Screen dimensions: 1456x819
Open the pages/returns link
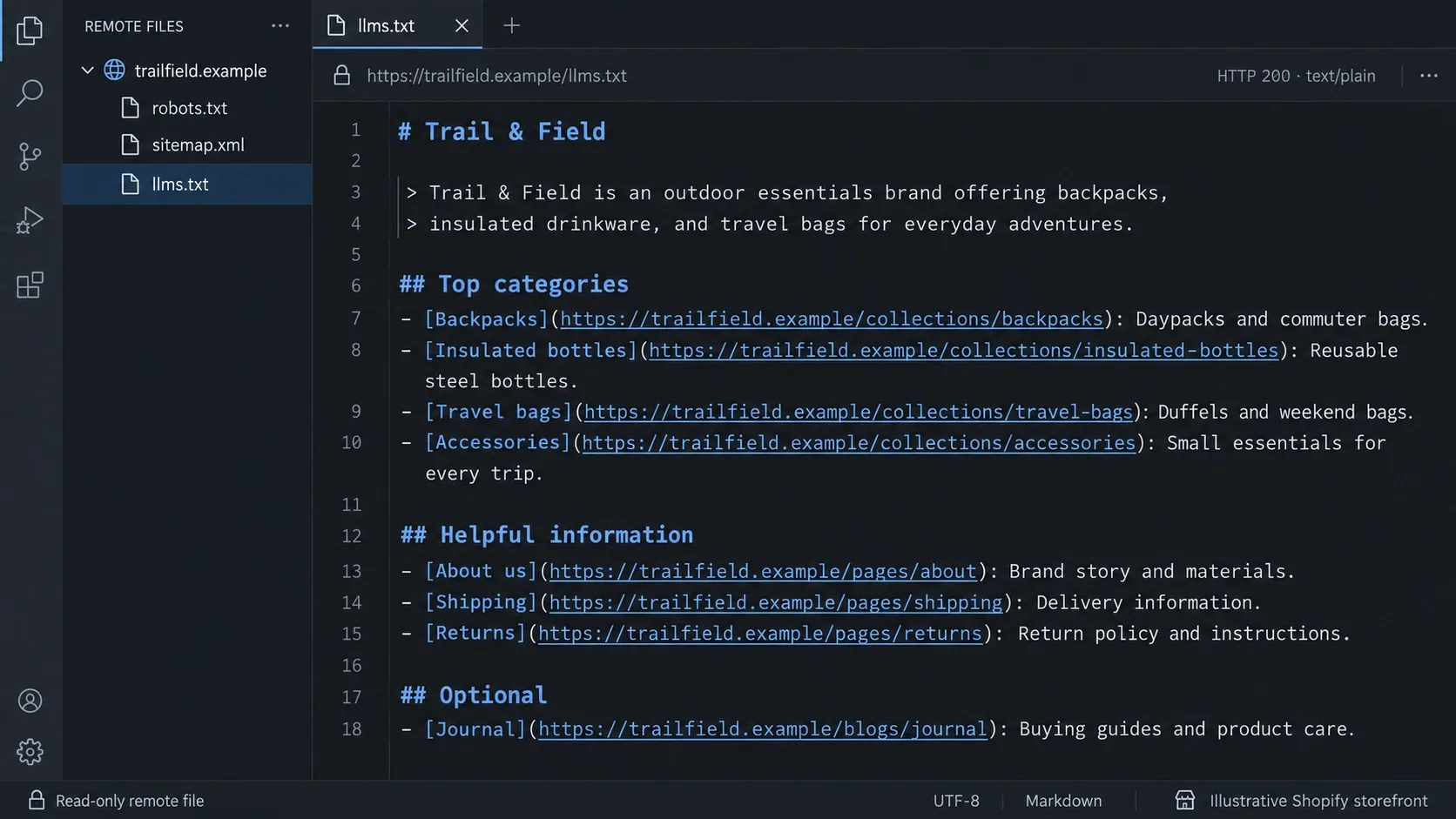(760, 634)
